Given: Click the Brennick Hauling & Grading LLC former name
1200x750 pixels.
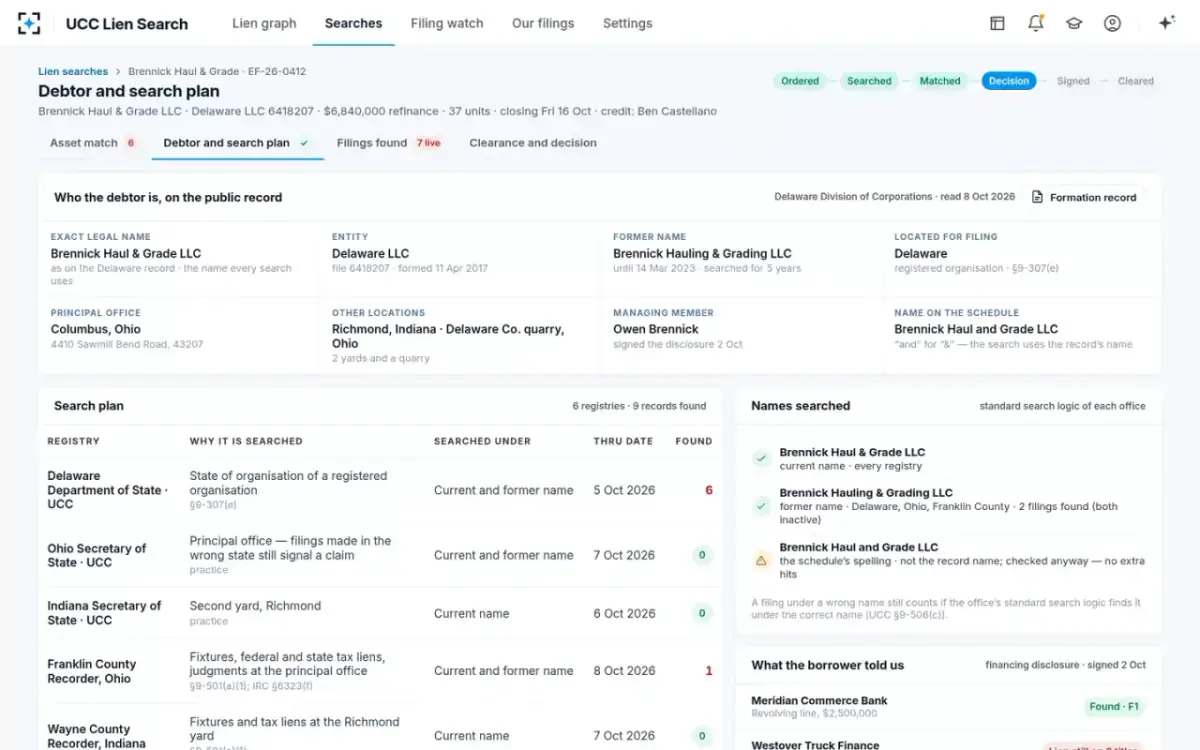Looking at the screenshot, I should coord(702,253).
